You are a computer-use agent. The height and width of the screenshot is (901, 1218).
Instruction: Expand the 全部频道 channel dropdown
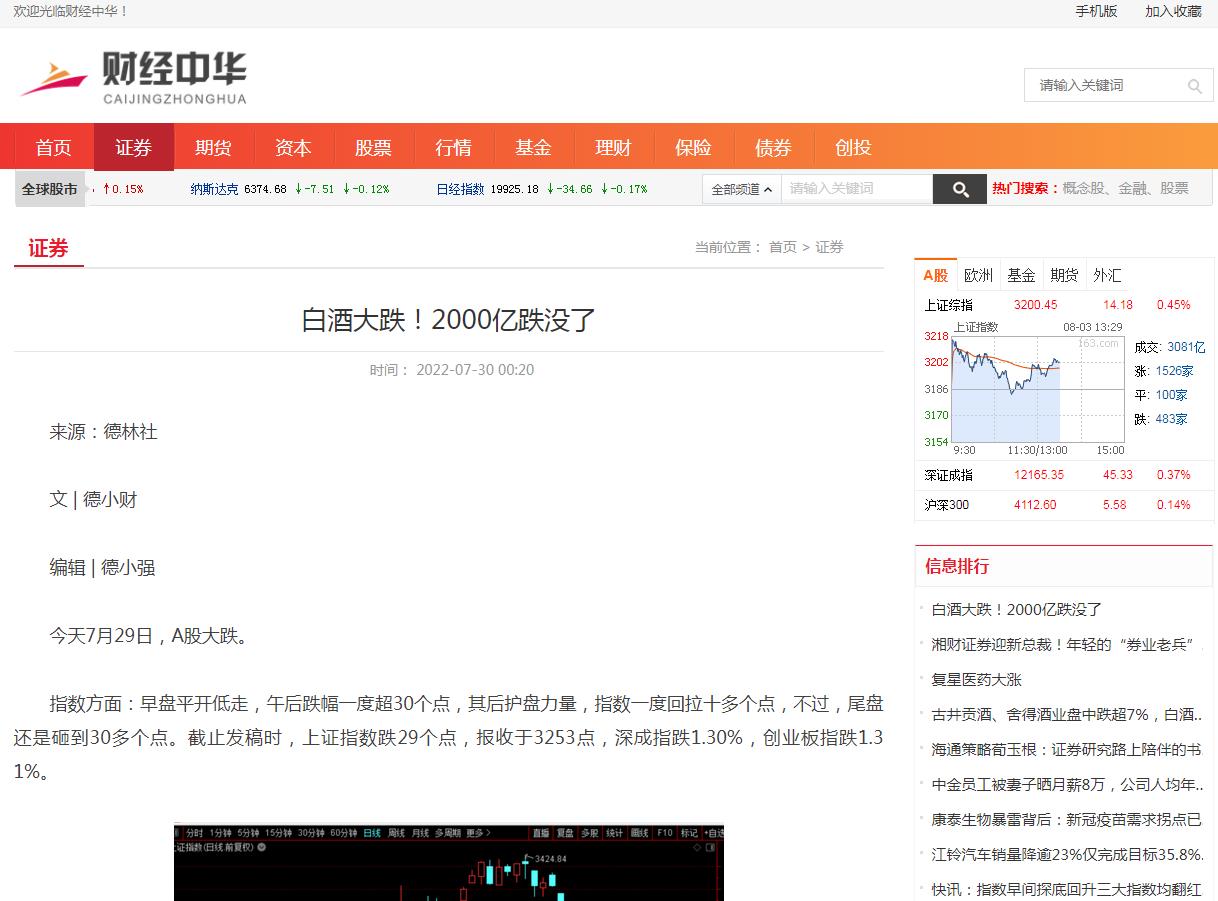tap(741, 189)
